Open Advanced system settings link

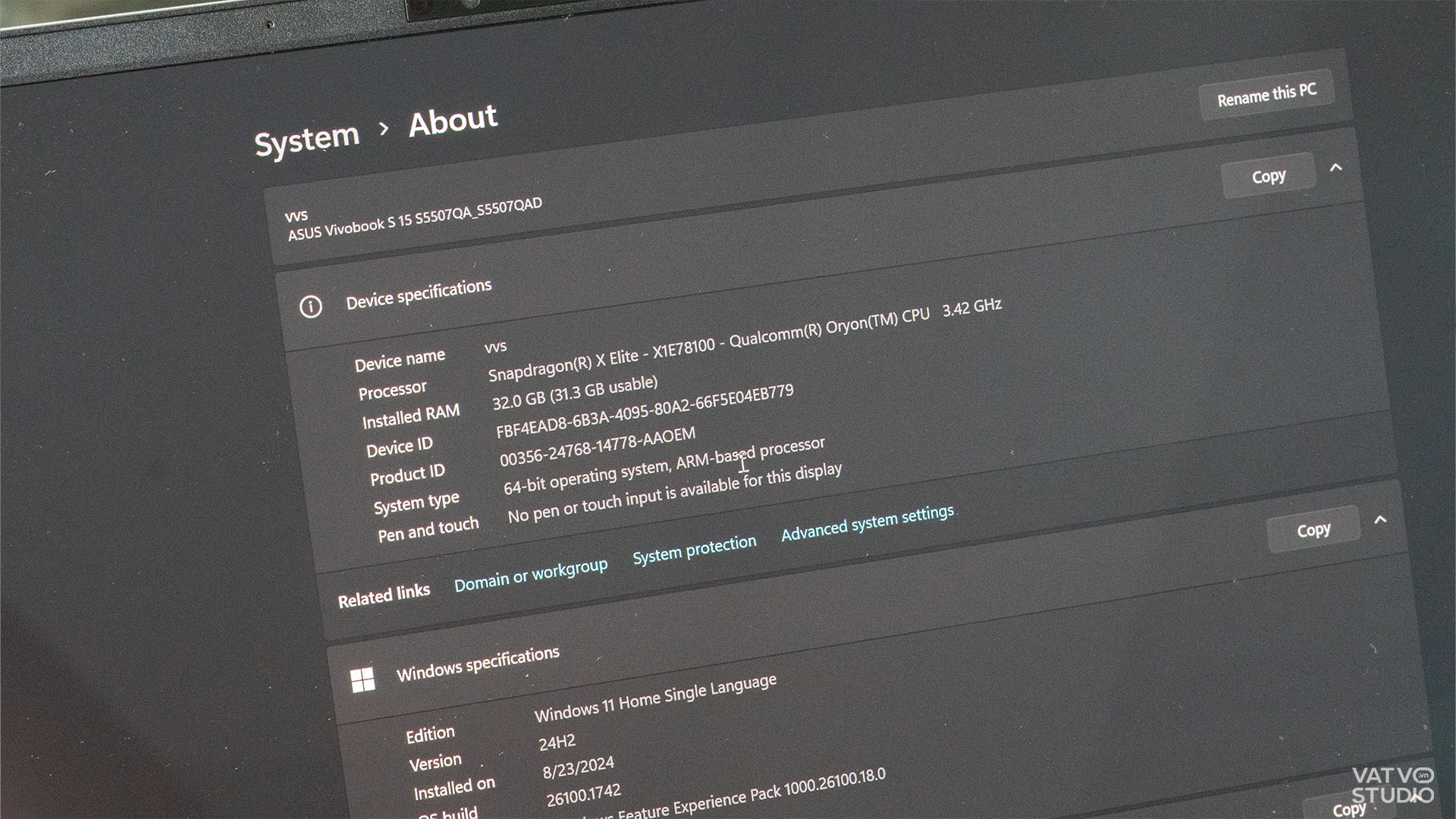(868, 522)
